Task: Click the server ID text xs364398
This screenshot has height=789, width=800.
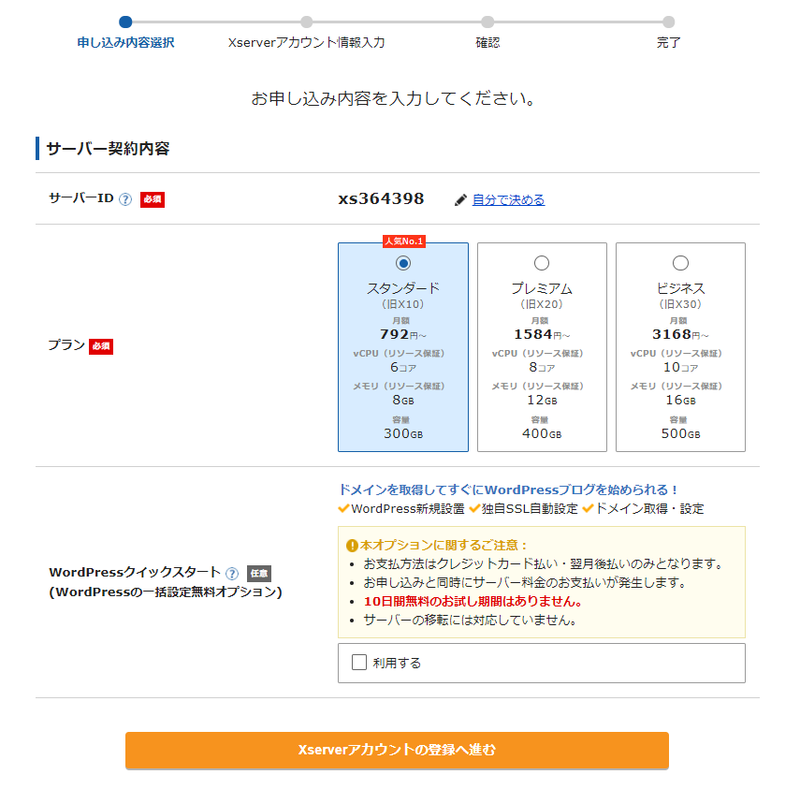Action: pyautogui.click(x=381, y=199)
